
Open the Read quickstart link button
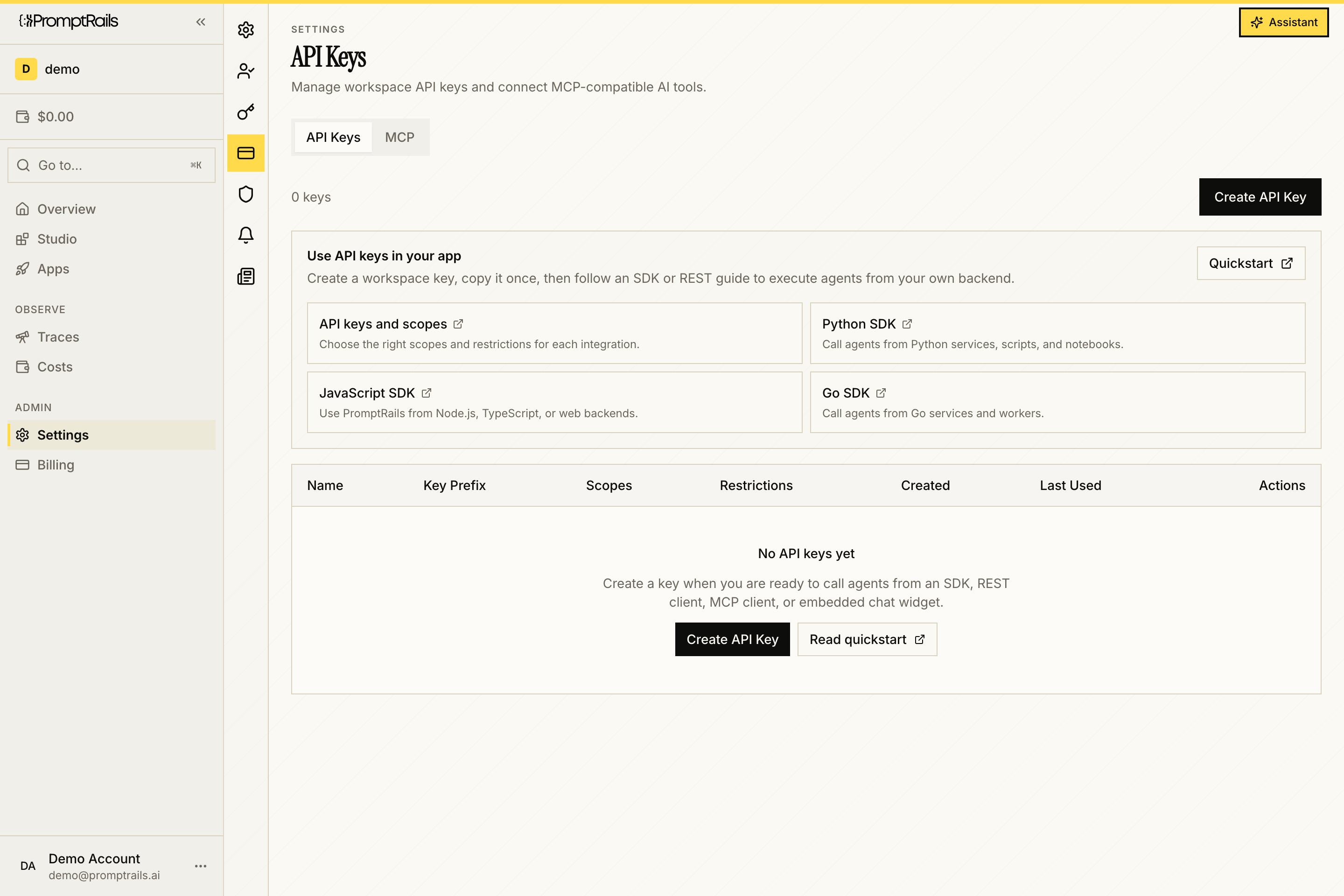(867, 639)
